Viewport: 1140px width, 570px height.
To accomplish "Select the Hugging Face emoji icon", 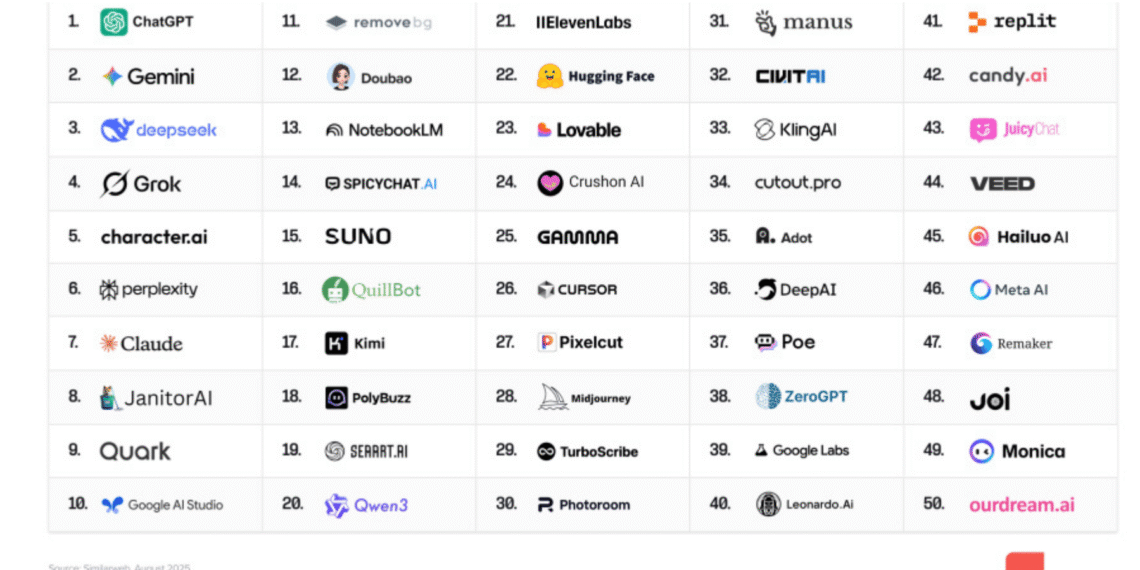I will [549, 76].
